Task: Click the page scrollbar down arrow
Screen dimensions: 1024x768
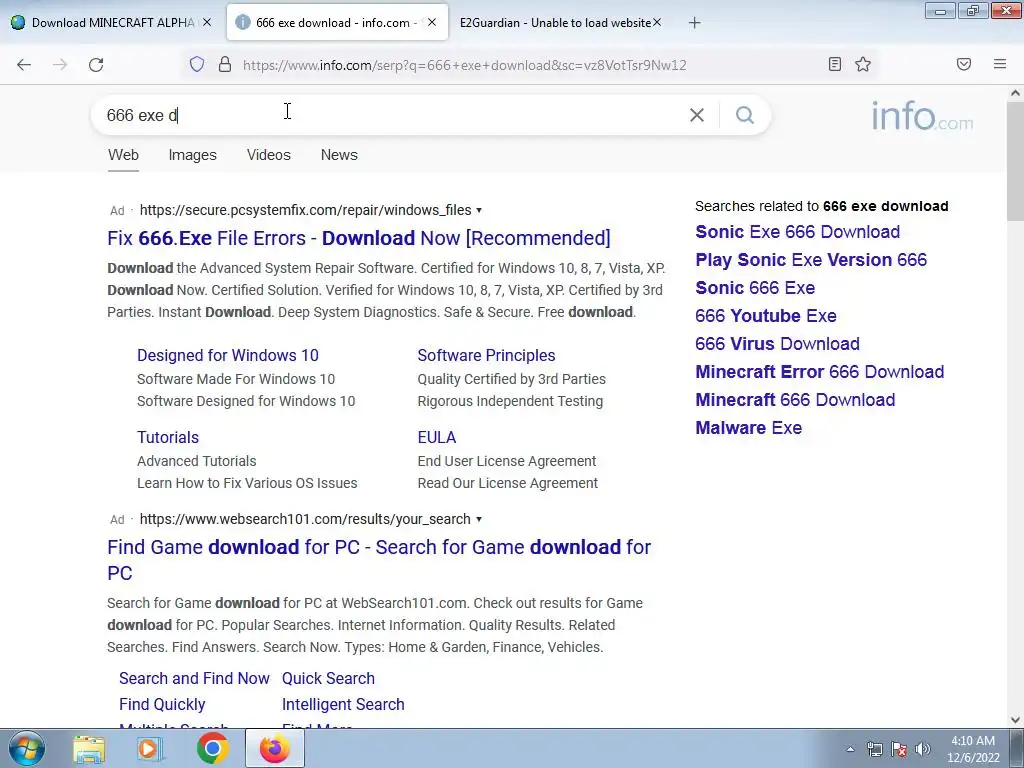Action: pyautogui.click(x=1015, y=720)
